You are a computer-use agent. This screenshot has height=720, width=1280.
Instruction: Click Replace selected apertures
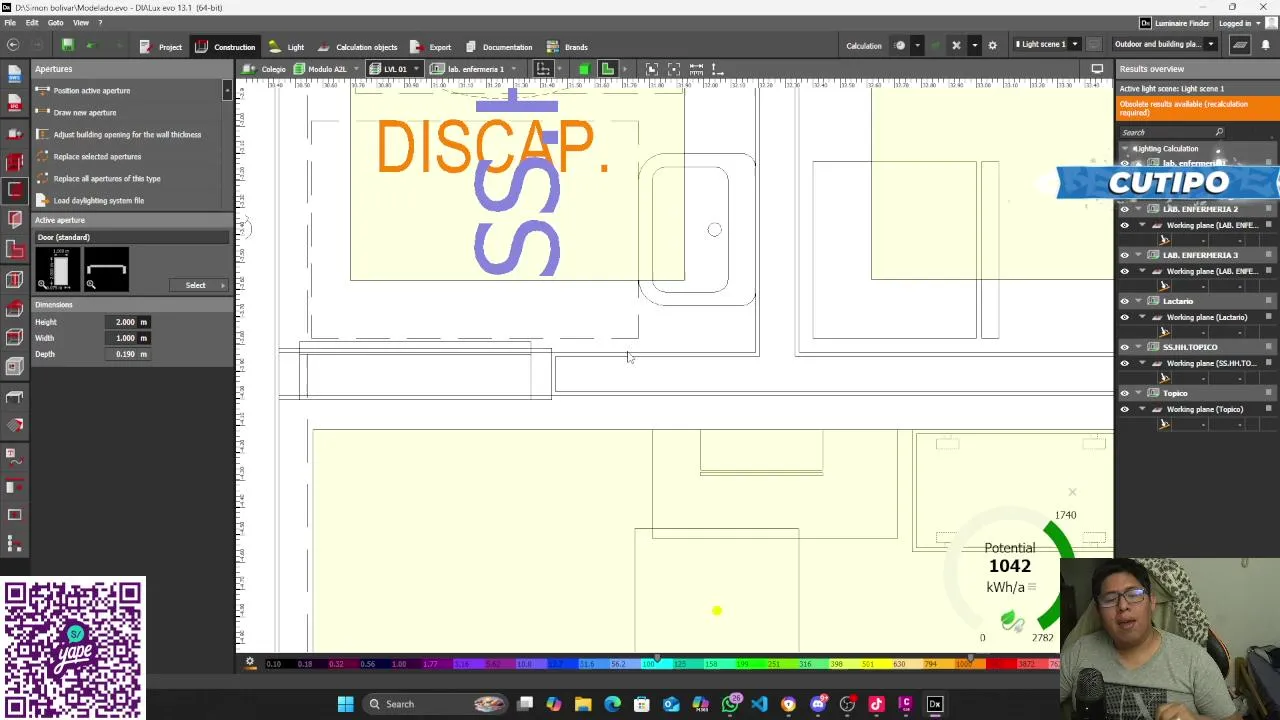tap(97, 157)
